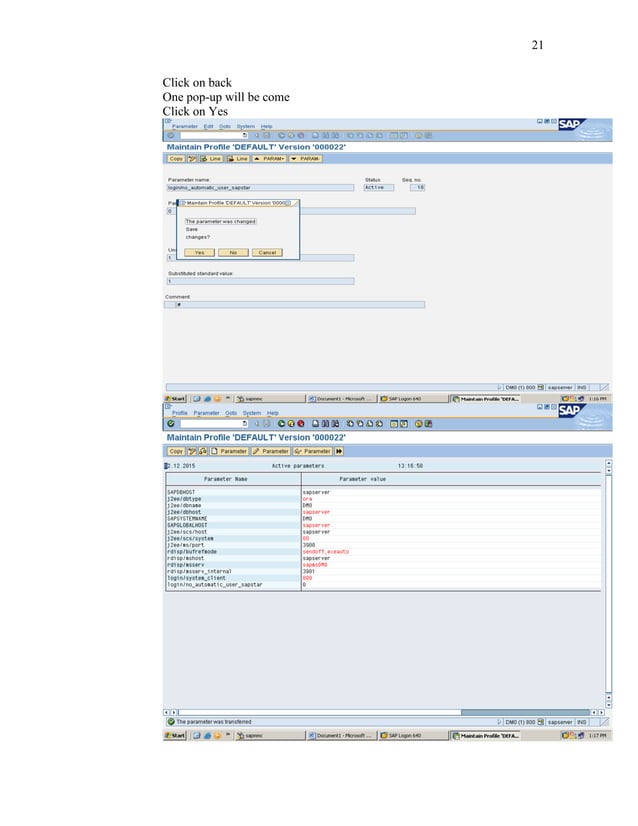Click Create Parameter button with blank page icon
Image resolution: width=638 pixels, height=826 pixels.
point(229,451)
